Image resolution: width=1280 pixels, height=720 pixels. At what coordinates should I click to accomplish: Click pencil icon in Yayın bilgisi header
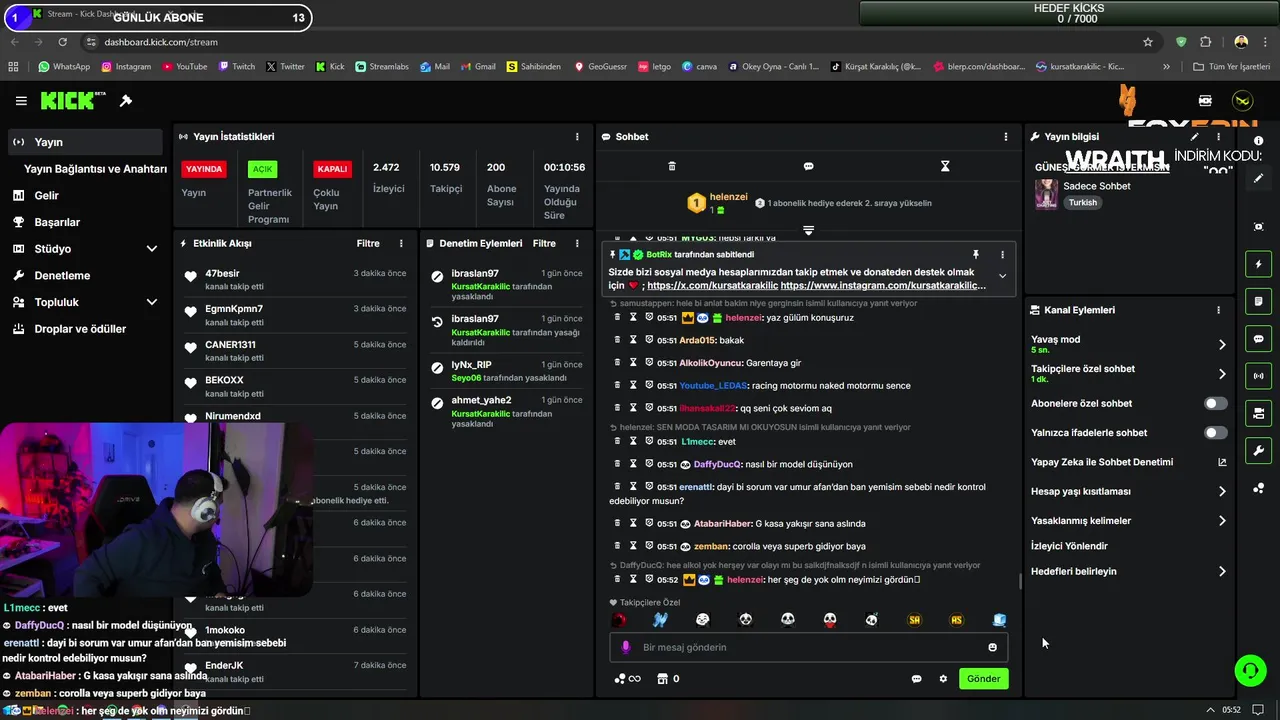1194,136
